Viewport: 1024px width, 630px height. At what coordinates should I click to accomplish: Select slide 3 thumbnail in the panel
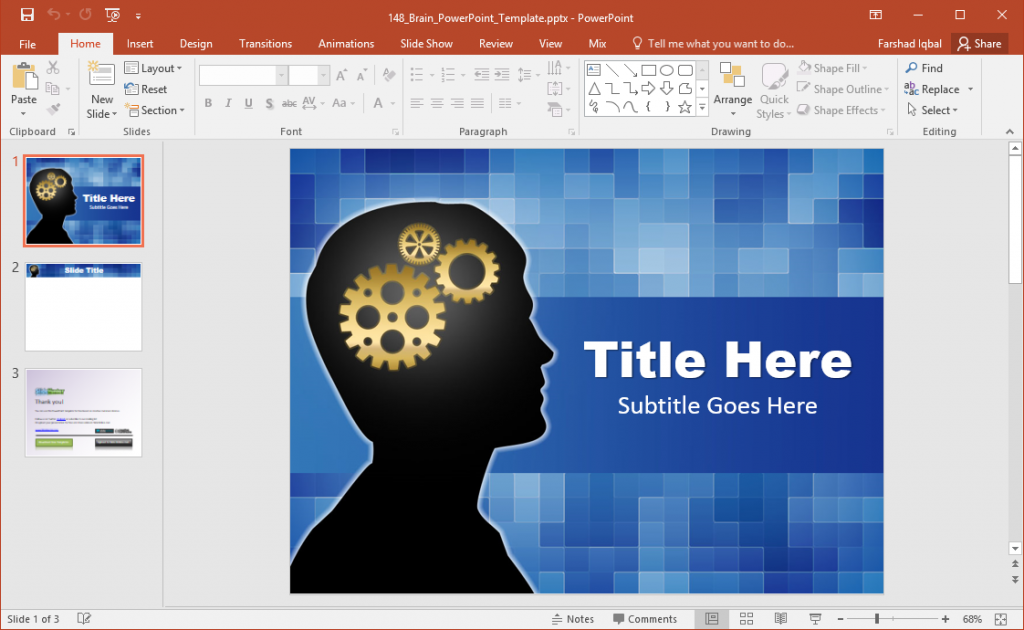(x=83, y=412)
